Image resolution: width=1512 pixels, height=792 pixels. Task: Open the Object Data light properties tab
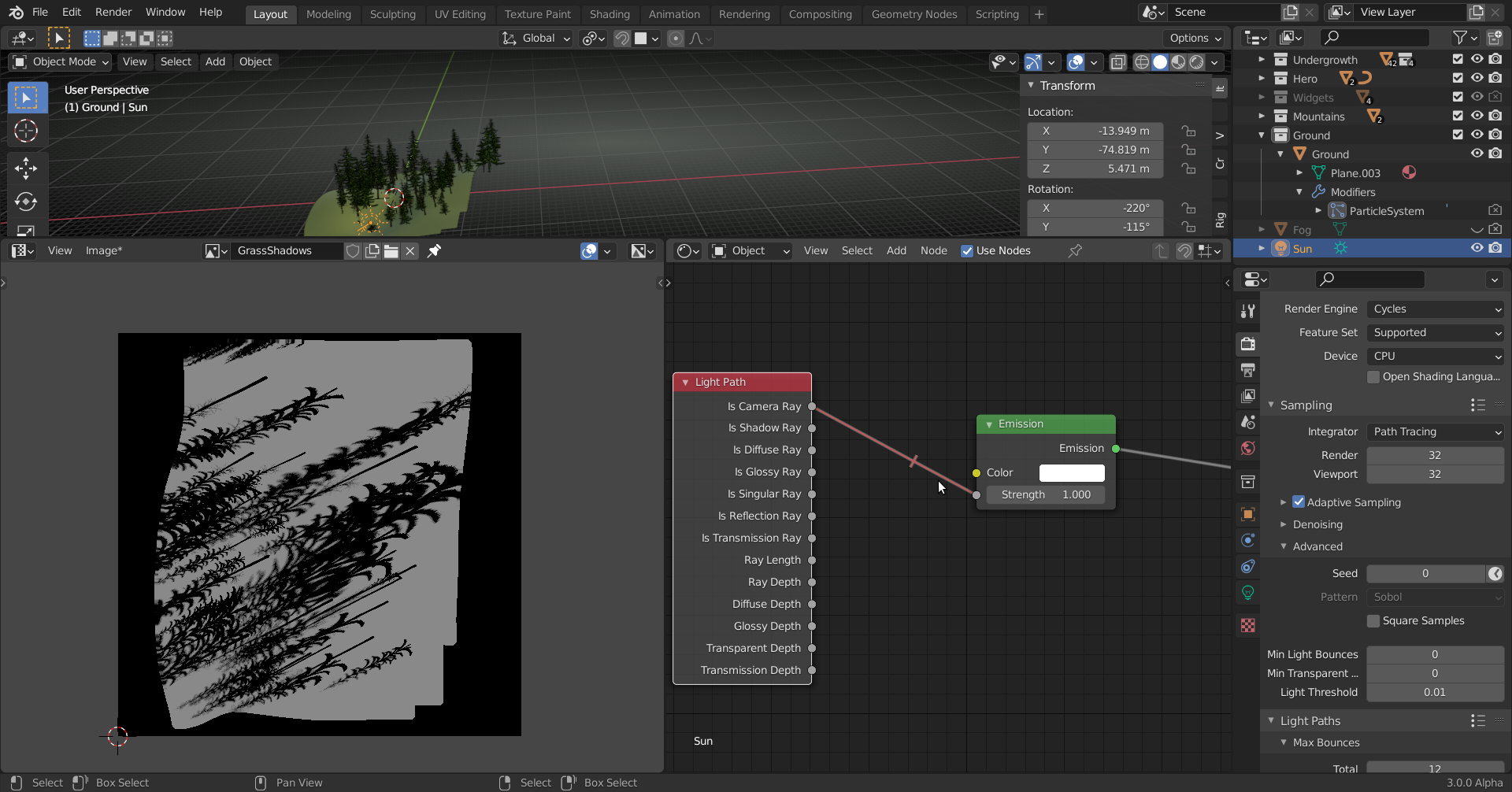(x=1247, y=593)
